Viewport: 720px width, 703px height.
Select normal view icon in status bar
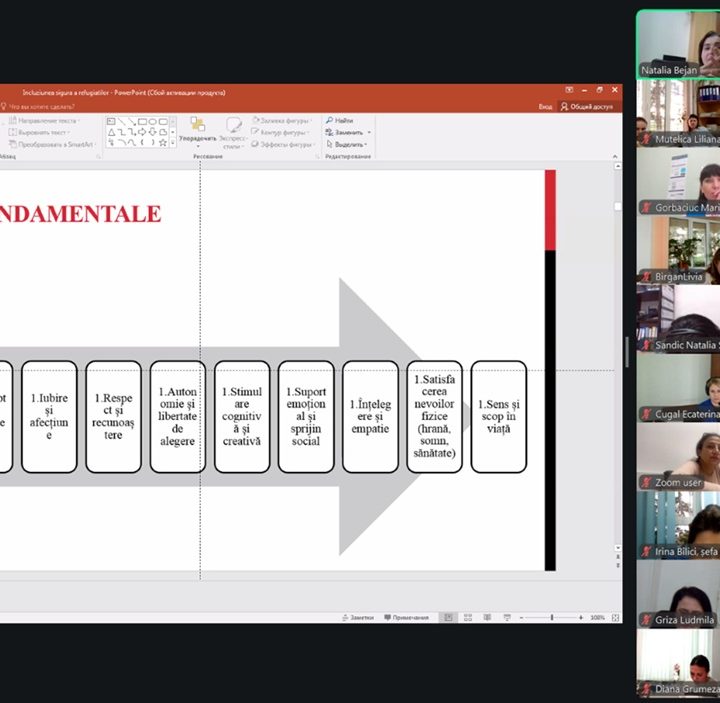(x=448, y=618)
